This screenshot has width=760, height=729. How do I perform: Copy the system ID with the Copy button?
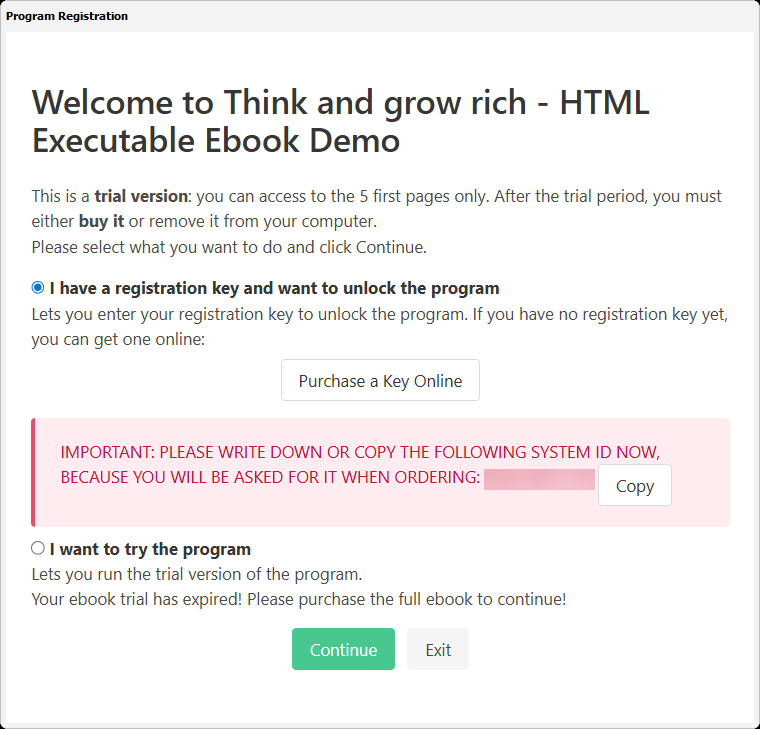pyautogui.click(x=634, y=486)
